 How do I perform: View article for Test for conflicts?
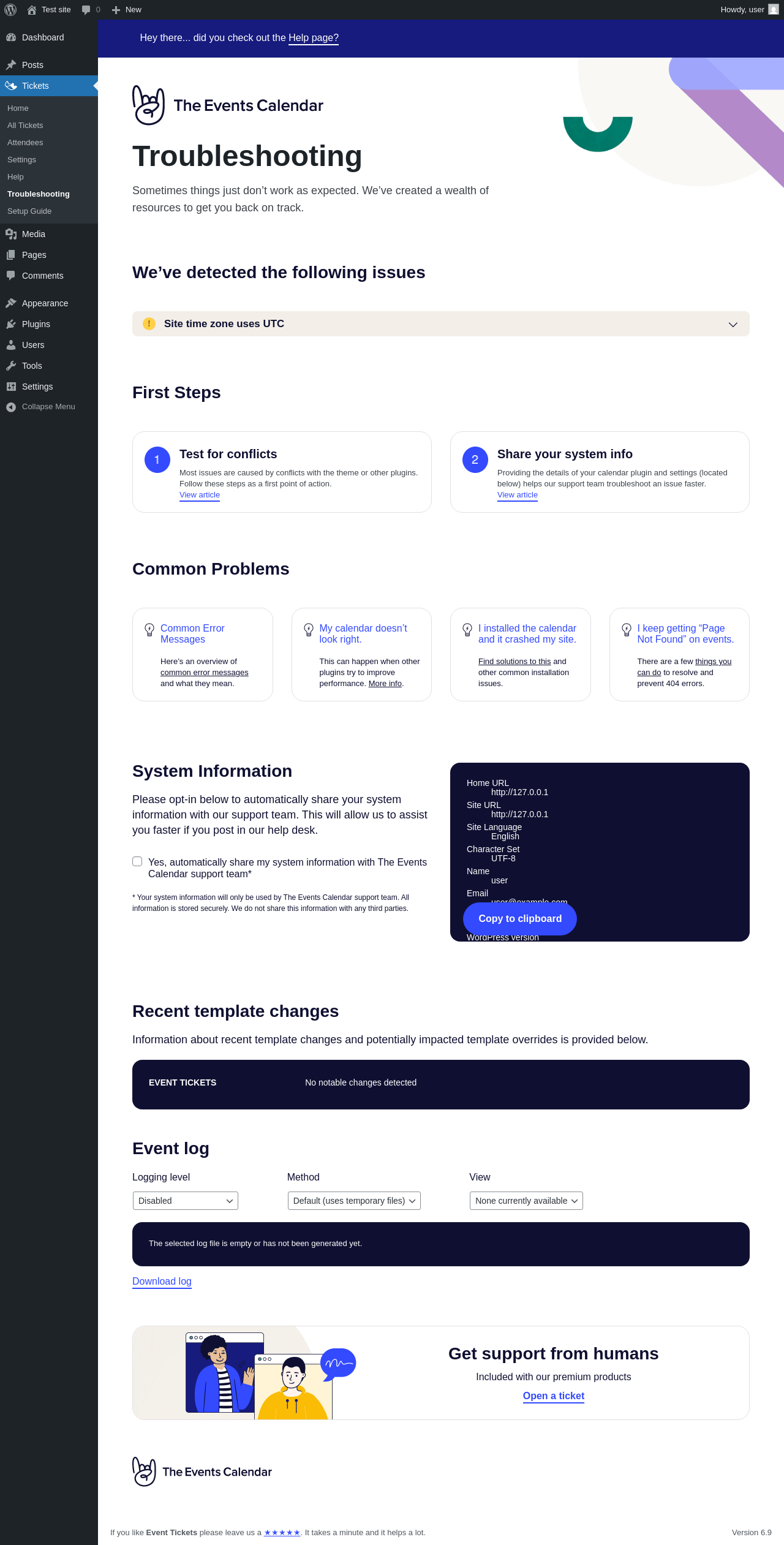[x=200, y=495]
